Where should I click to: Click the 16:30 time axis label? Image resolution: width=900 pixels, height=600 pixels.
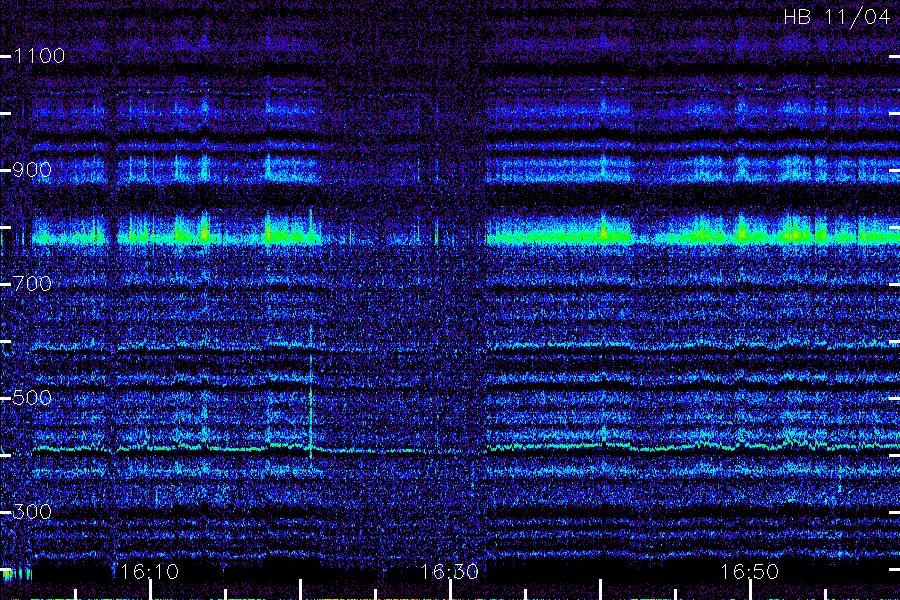[x=449, y=571]
